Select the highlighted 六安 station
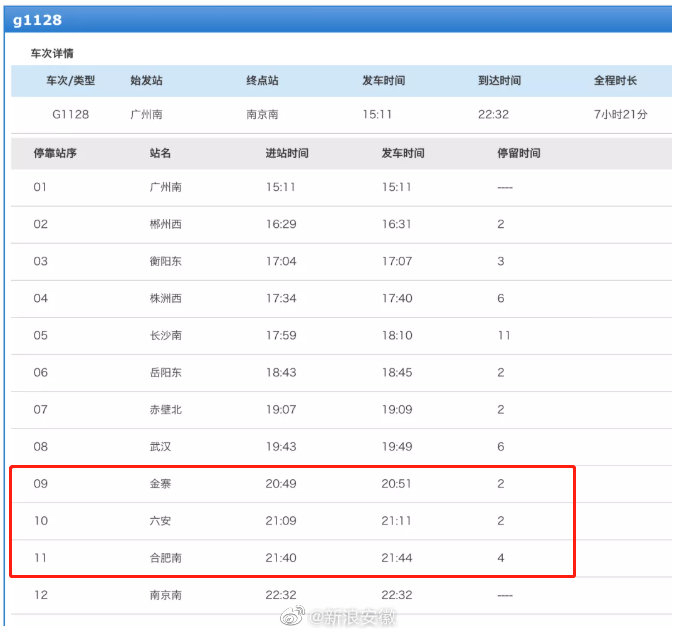This screenshot has height=634, width=680. tap(160, 521)
